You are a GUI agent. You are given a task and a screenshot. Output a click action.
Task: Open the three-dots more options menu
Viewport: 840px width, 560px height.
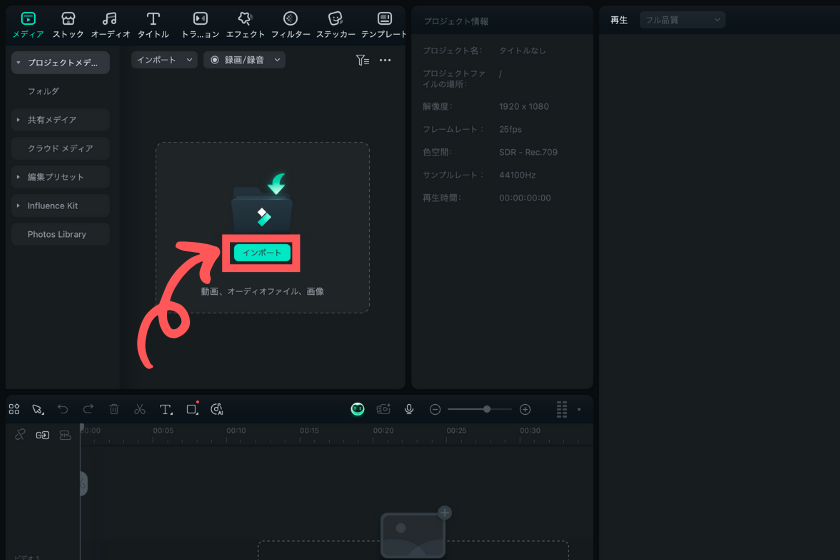click(385, 60)
